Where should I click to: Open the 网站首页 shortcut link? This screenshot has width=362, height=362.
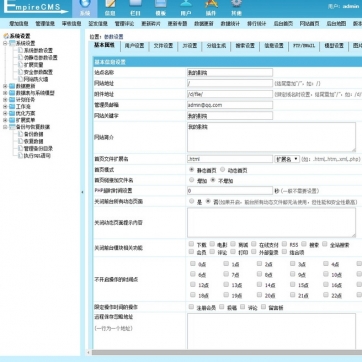tap(309, 24)
